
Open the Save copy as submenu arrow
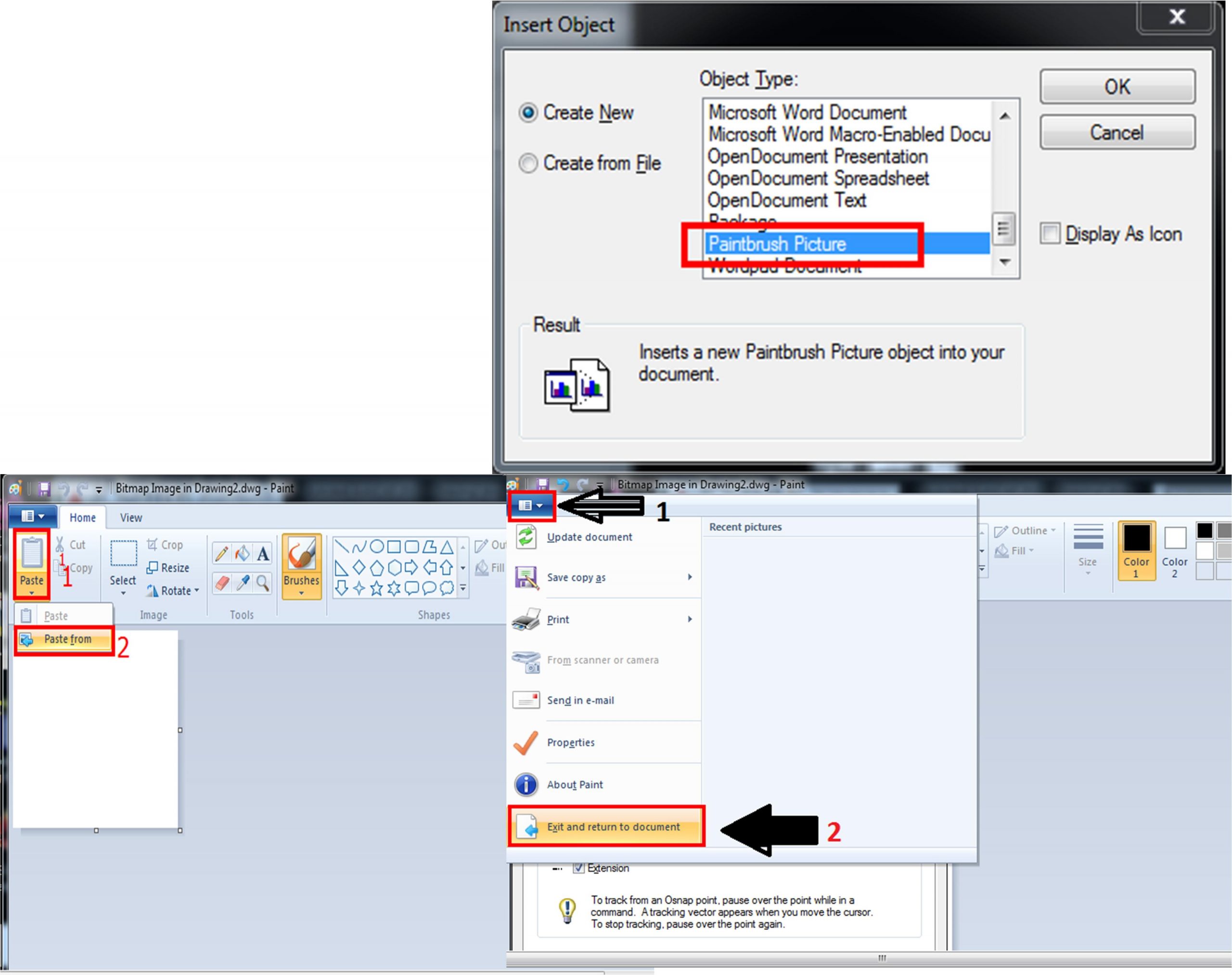point(689,577)
